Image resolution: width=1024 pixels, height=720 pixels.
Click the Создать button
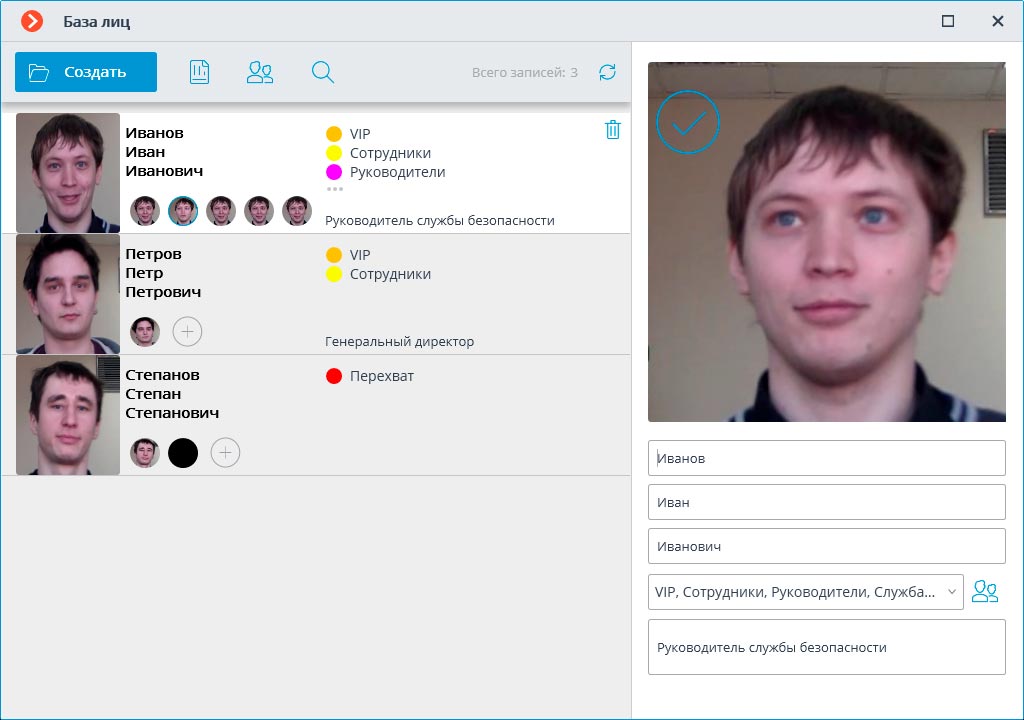point(86,72)
